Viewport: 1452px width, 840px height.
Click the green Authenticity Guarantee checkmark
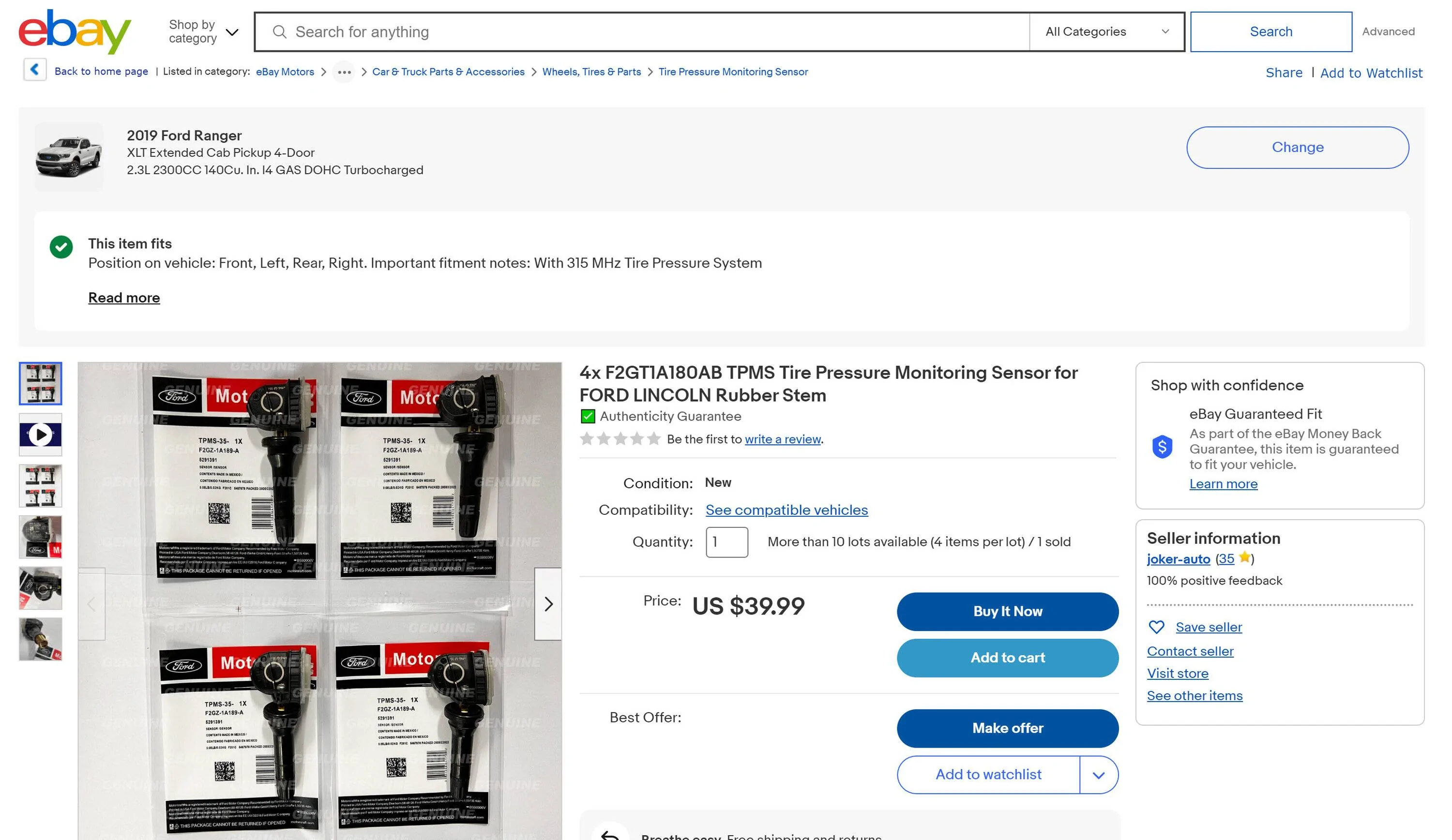tap(587, 416)
